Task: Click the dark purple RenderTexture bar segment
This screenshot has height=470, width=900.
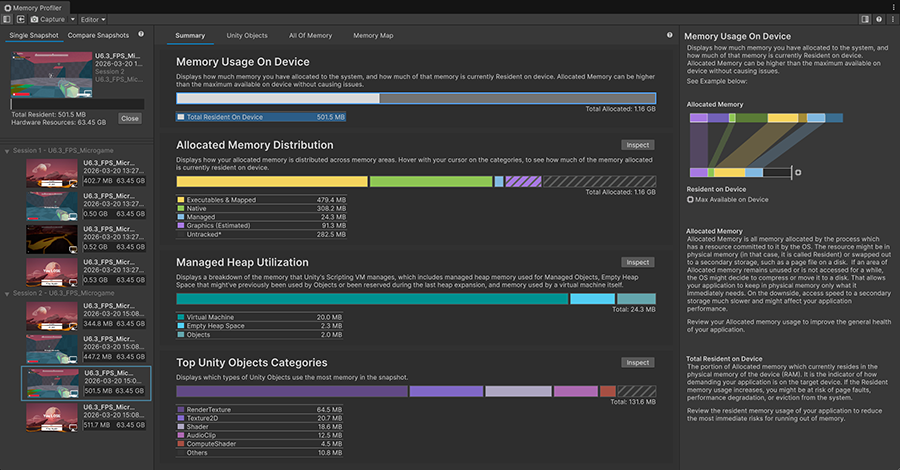Action: pos(292,391)
